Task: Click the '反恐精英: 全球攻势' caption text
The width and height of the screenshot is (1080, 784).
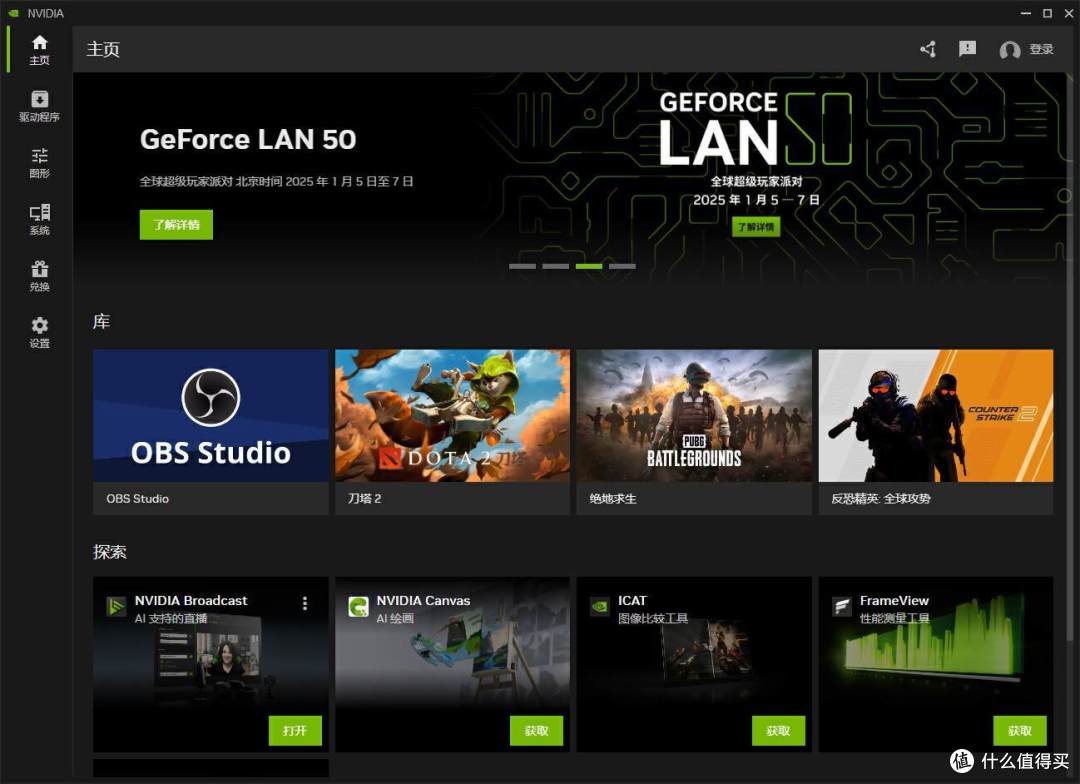Action: (x=881, y=498)
